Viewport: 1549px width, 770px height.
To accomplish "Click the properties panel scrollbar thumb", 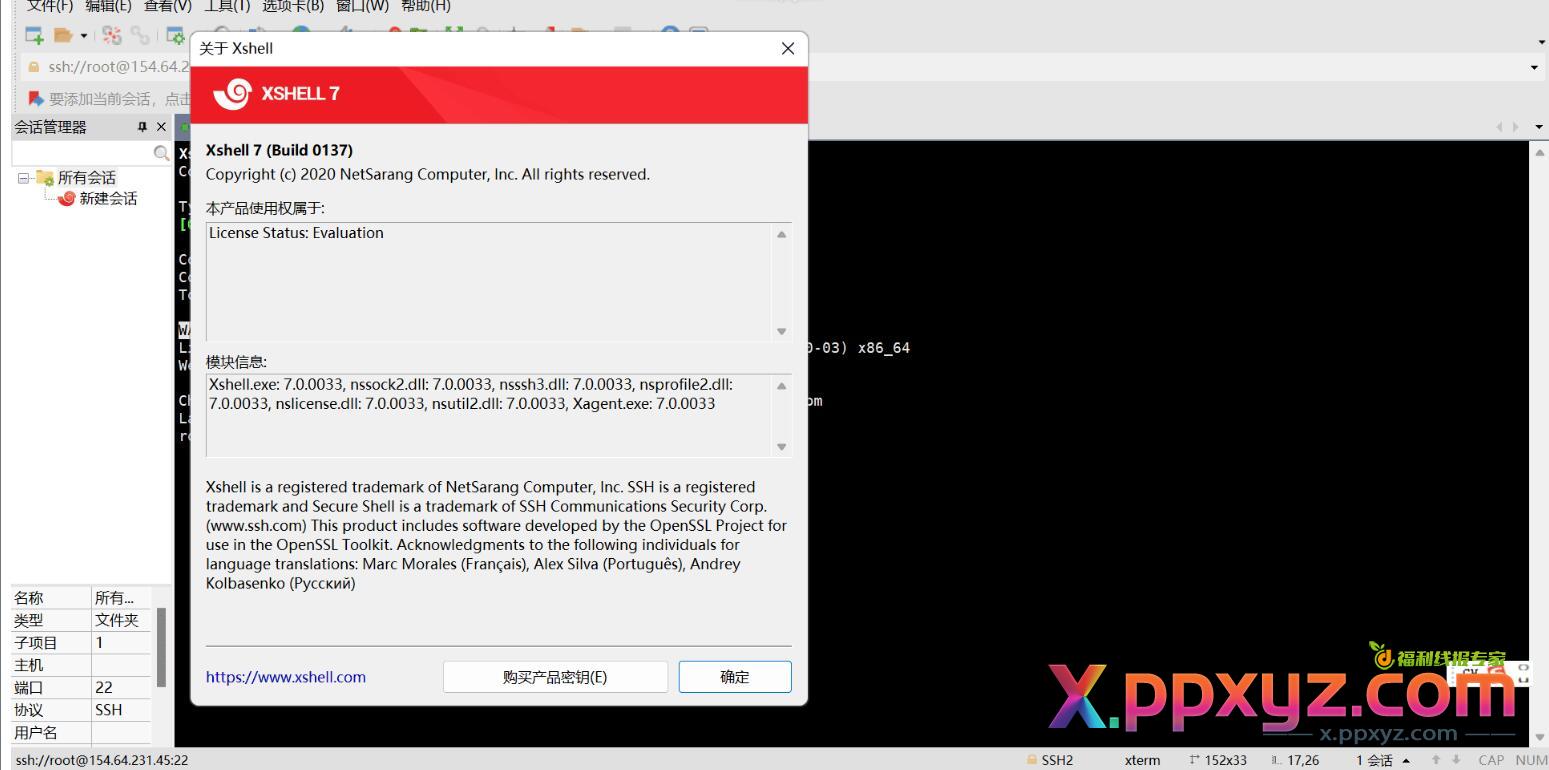I will [x=161, y=646].
